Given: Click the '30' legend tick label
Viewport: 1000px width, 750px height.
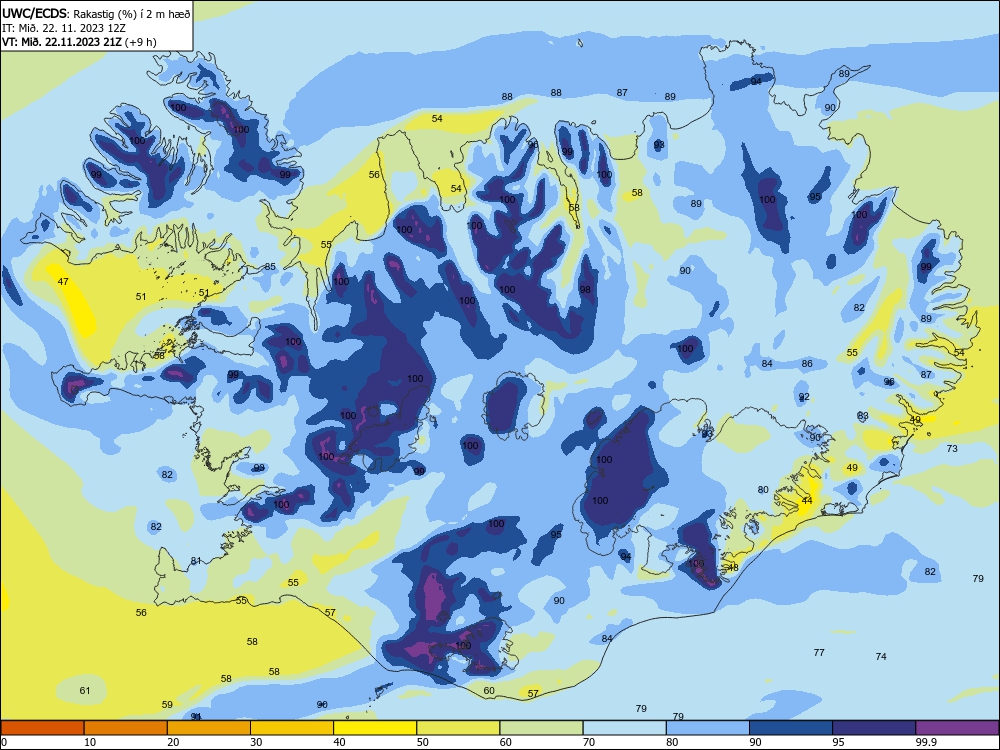Looking at the screenshot, I should tap(256, 742).
